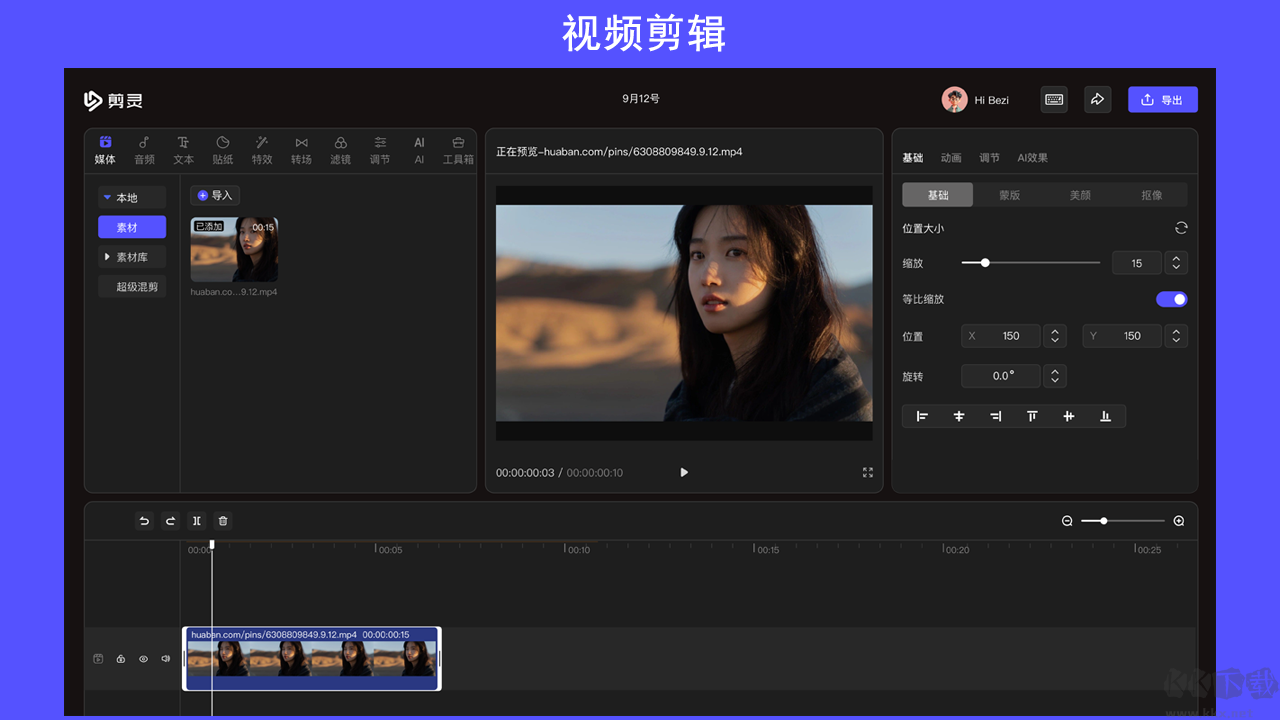Switch to the 蒙版 sub-tab
Screen dimensions: 1280x720
click(1009, 194)
